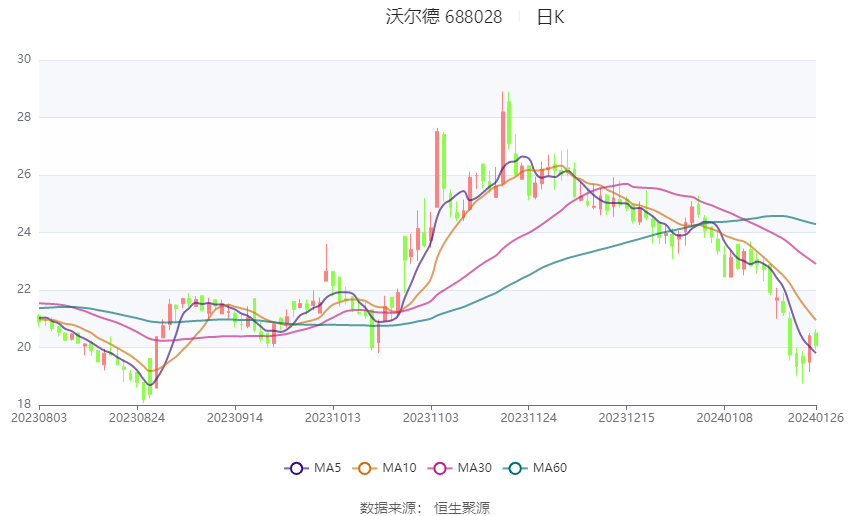This screenshot has width=850, height=516.
Task: Click the 20230824 date axis label
Action: 137,418
